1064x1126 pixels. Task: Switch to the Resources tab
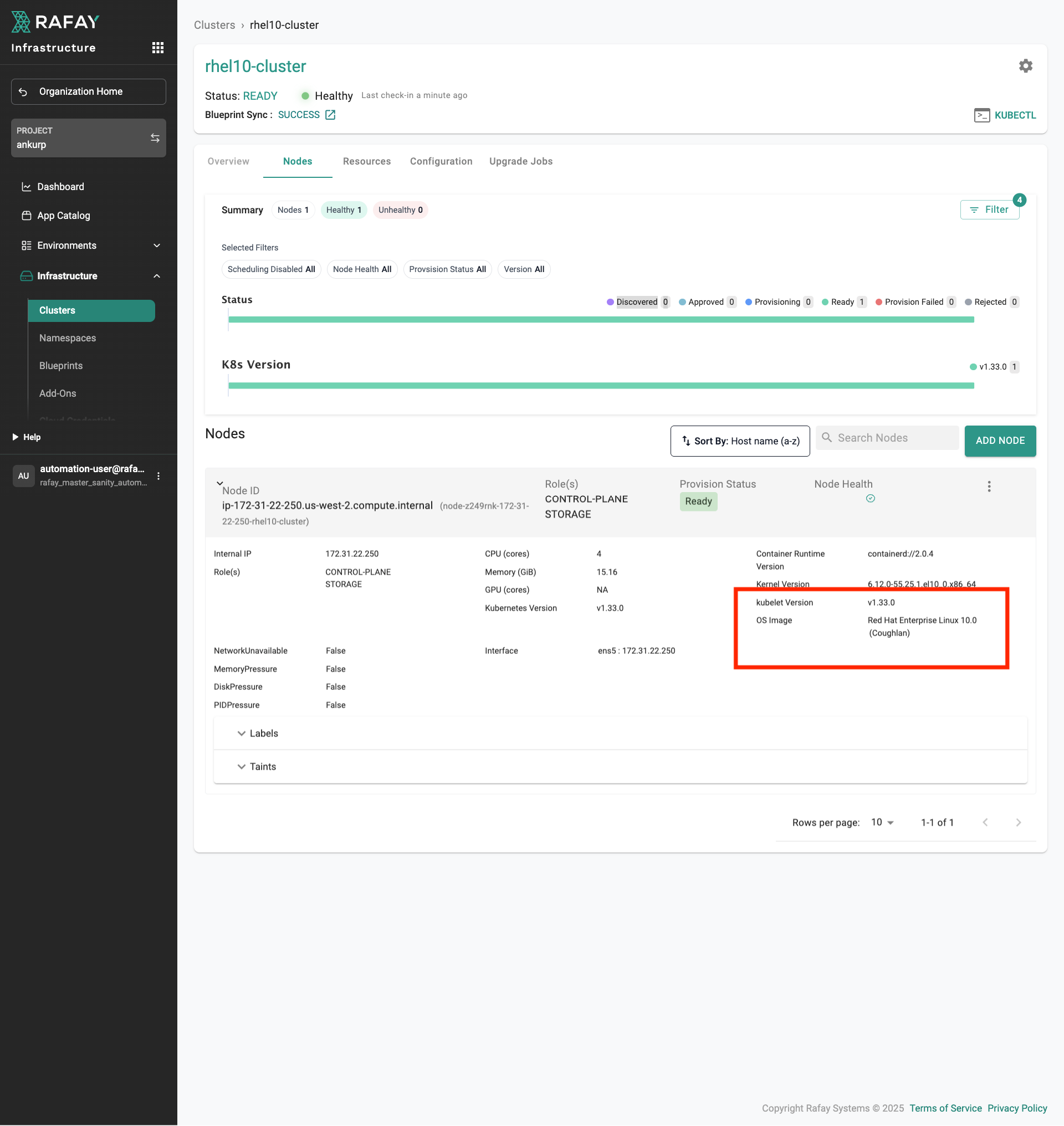click(x=366, y=161)
